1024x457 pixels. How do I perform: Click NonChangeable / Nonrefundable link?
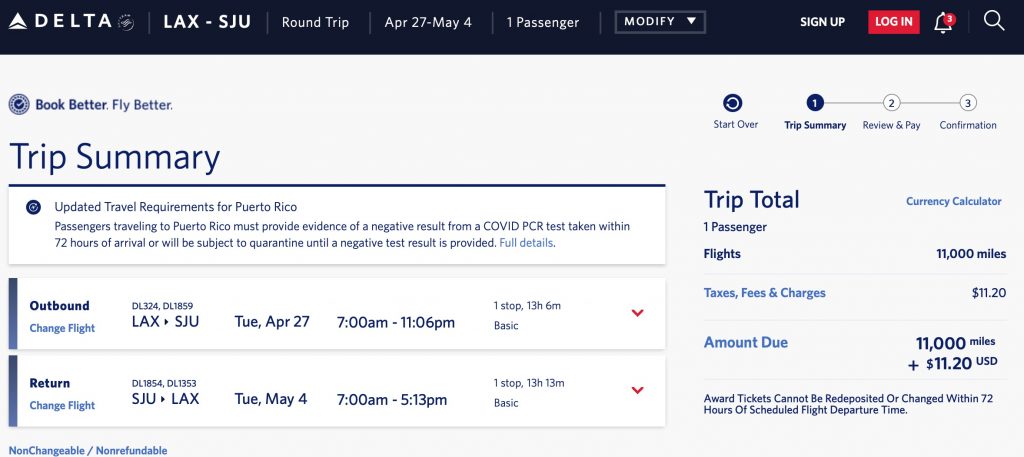tap(88, 450)
